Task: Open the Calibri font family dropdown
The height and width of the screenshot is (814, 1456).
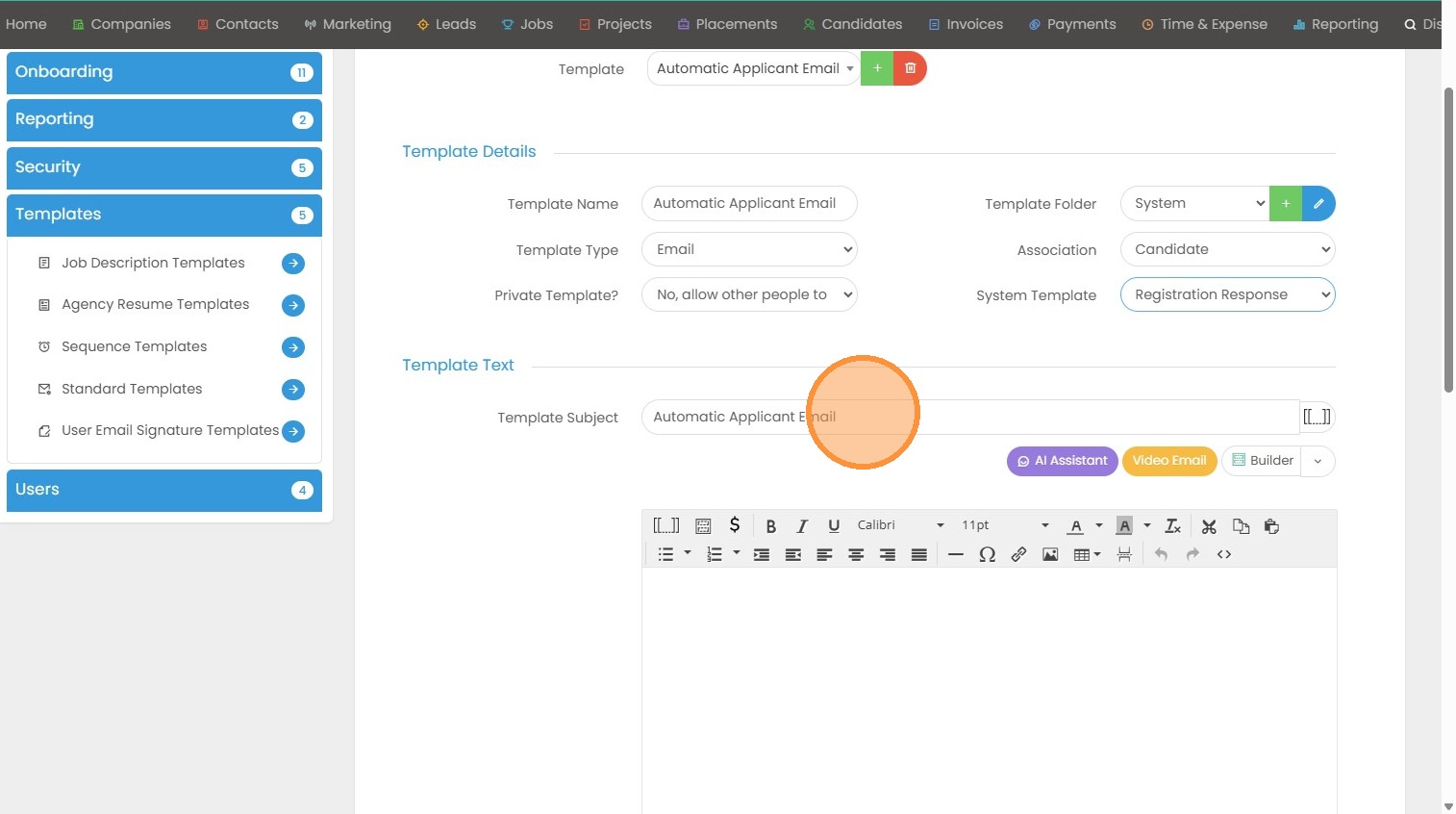Action: click(x=900, y=525)
